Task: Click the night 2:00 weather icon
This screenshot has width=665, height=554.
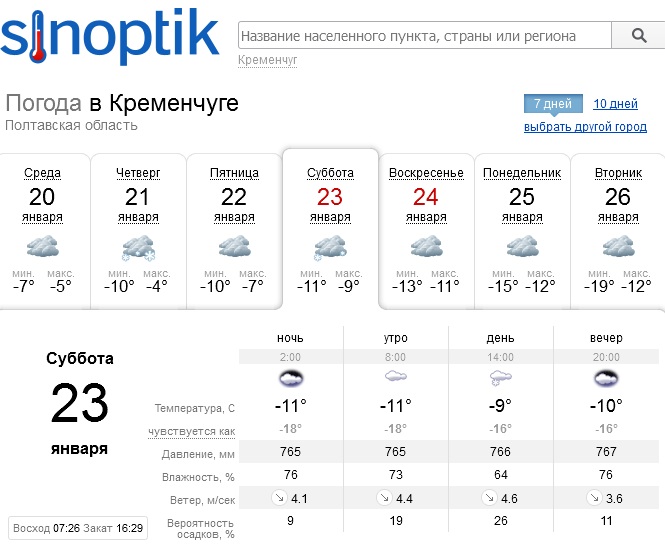Action: pos(291,378)
